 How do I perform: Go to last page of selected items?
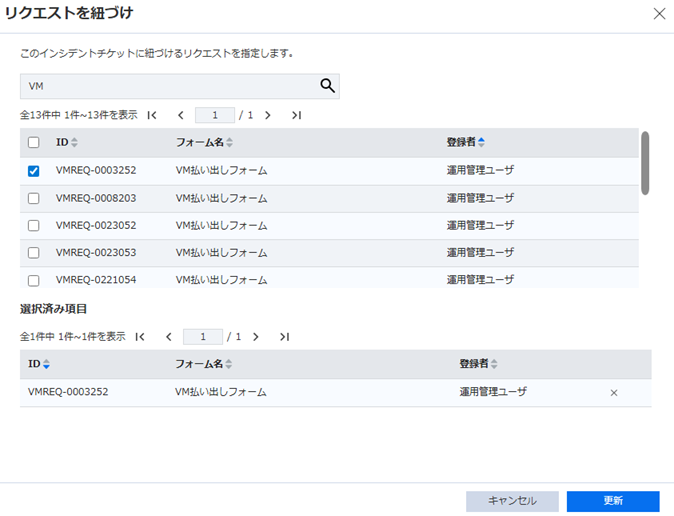click(x=284, y=337)
